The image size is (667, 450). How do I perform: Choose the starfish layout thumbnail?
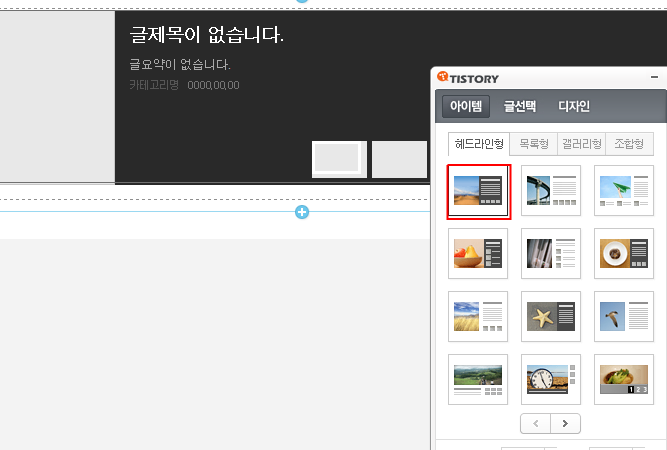coord(551,316)
